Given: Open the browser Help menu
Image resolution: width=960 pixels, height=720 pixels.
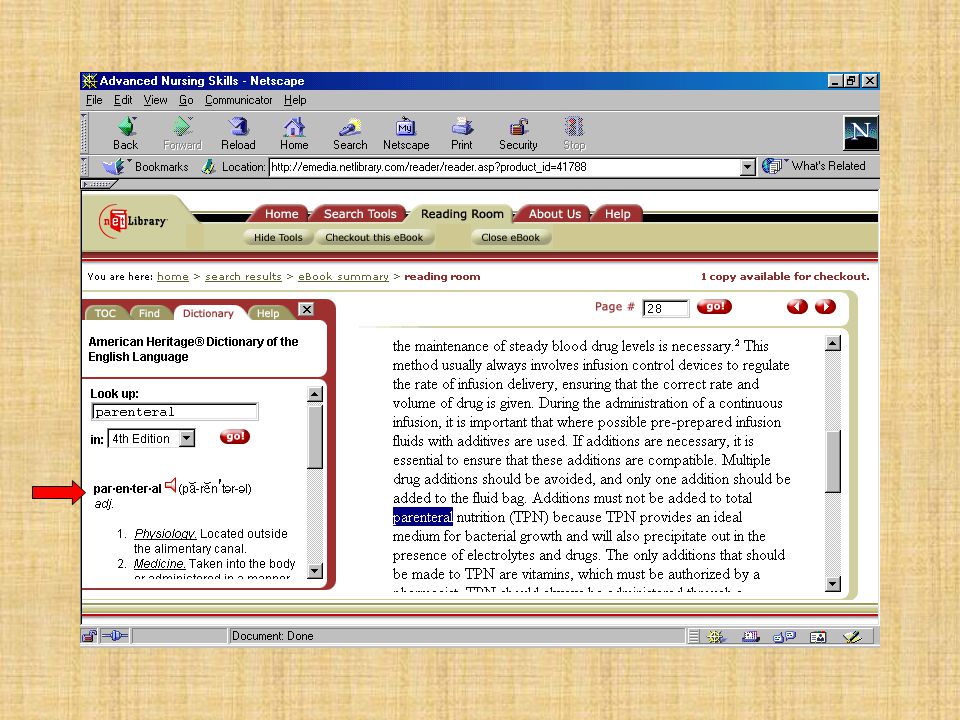Looking at the screenshot, I should click(295, 100).
